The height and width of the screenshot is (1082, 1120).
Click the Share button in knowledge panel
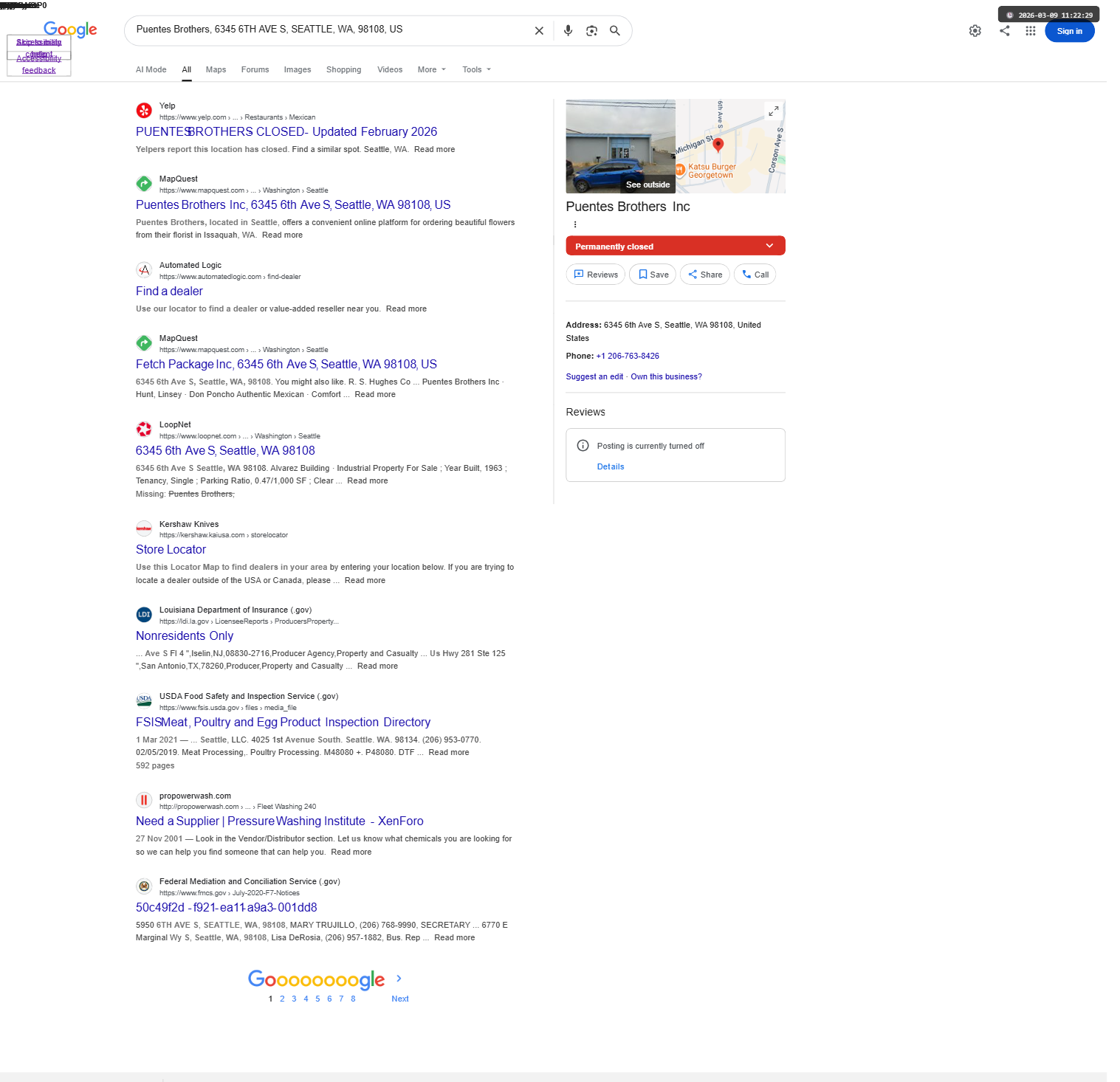click(705, 275)
